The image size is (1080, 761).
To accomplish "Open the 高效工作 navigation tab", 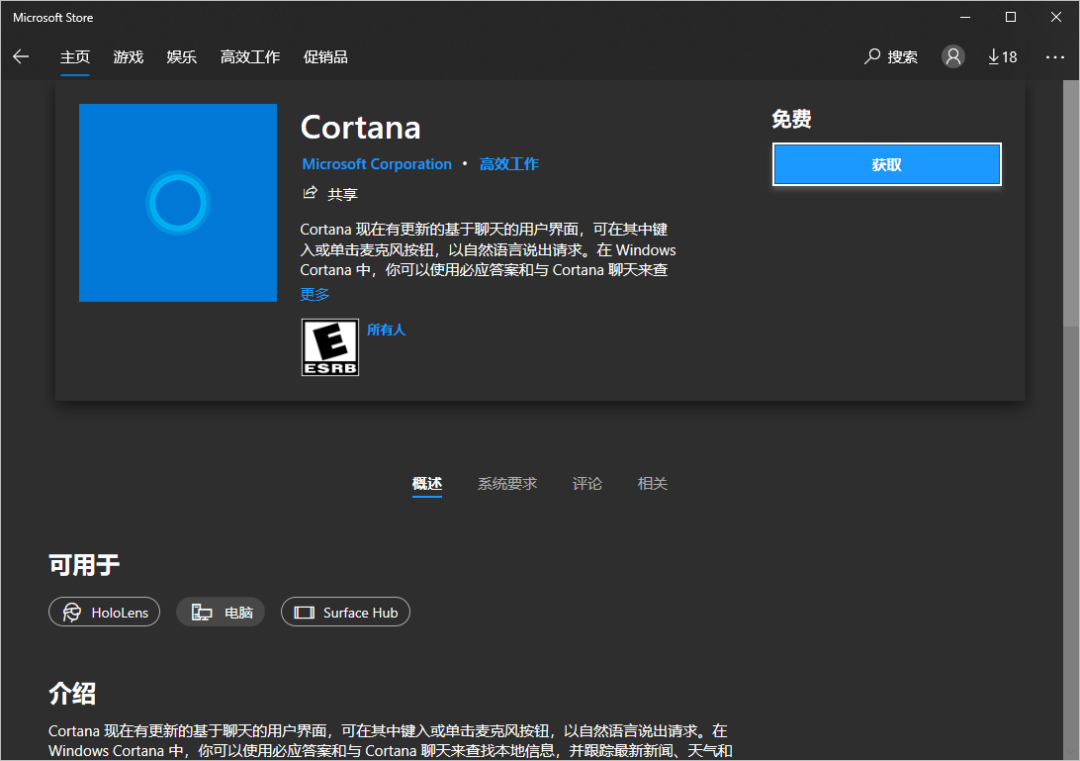I will coord(250,57).
